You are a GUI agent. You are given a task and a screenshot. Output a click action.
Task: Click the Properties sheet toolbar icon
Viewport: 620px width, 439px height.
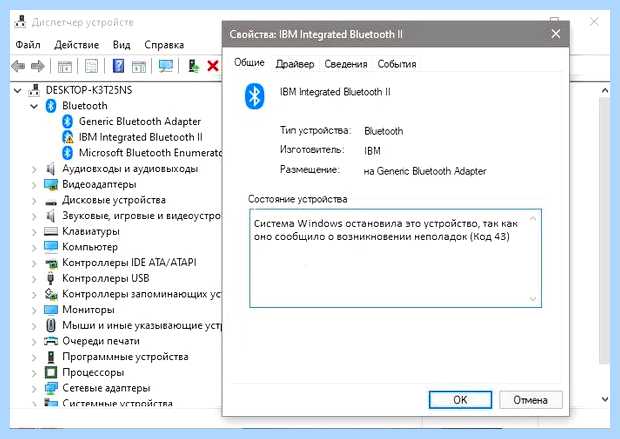(91, 66)
